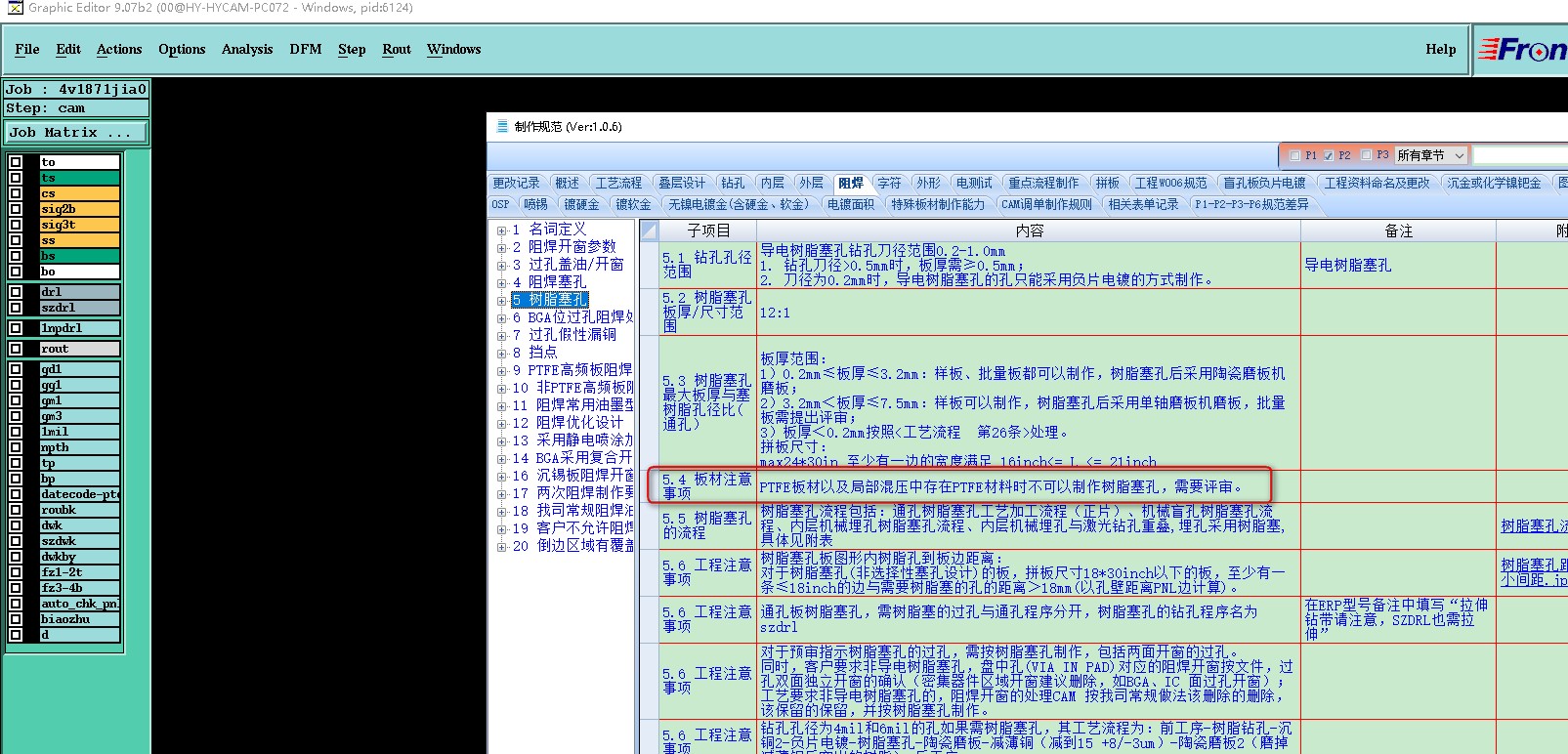The image size is (1568, 754).
Task: Expand tree node 1 名词定义
Action: [502, 230]
